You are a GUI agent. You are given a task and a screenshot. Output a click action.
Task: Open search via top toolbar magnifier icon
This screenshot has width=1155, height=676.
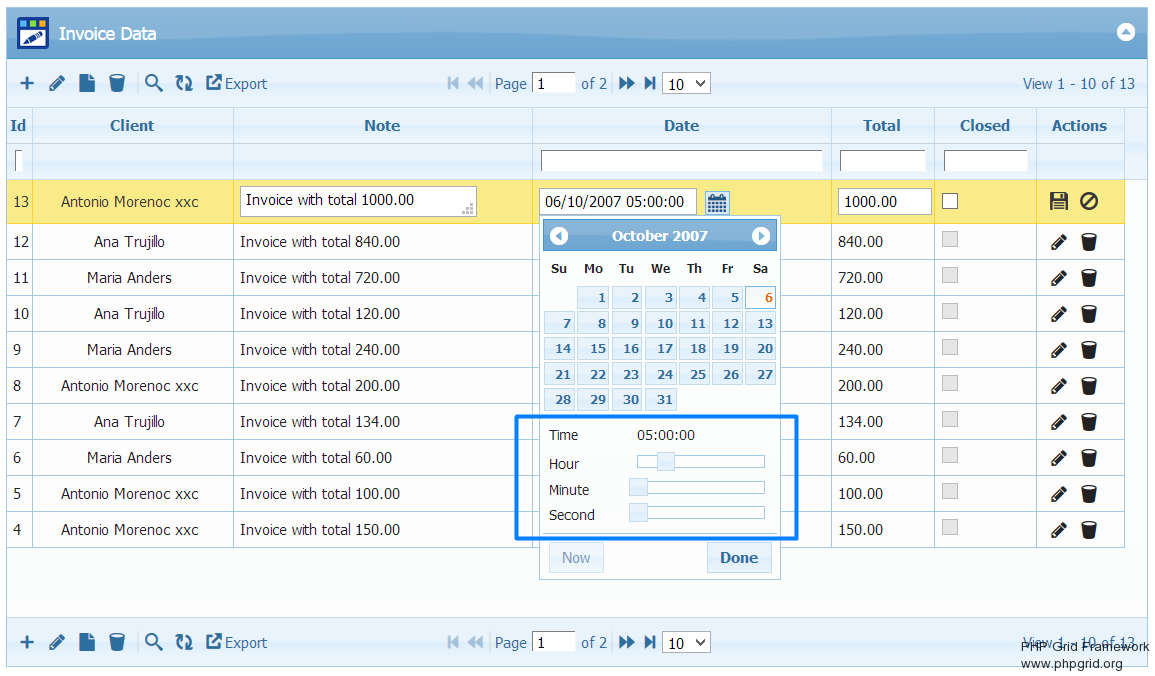153,83
